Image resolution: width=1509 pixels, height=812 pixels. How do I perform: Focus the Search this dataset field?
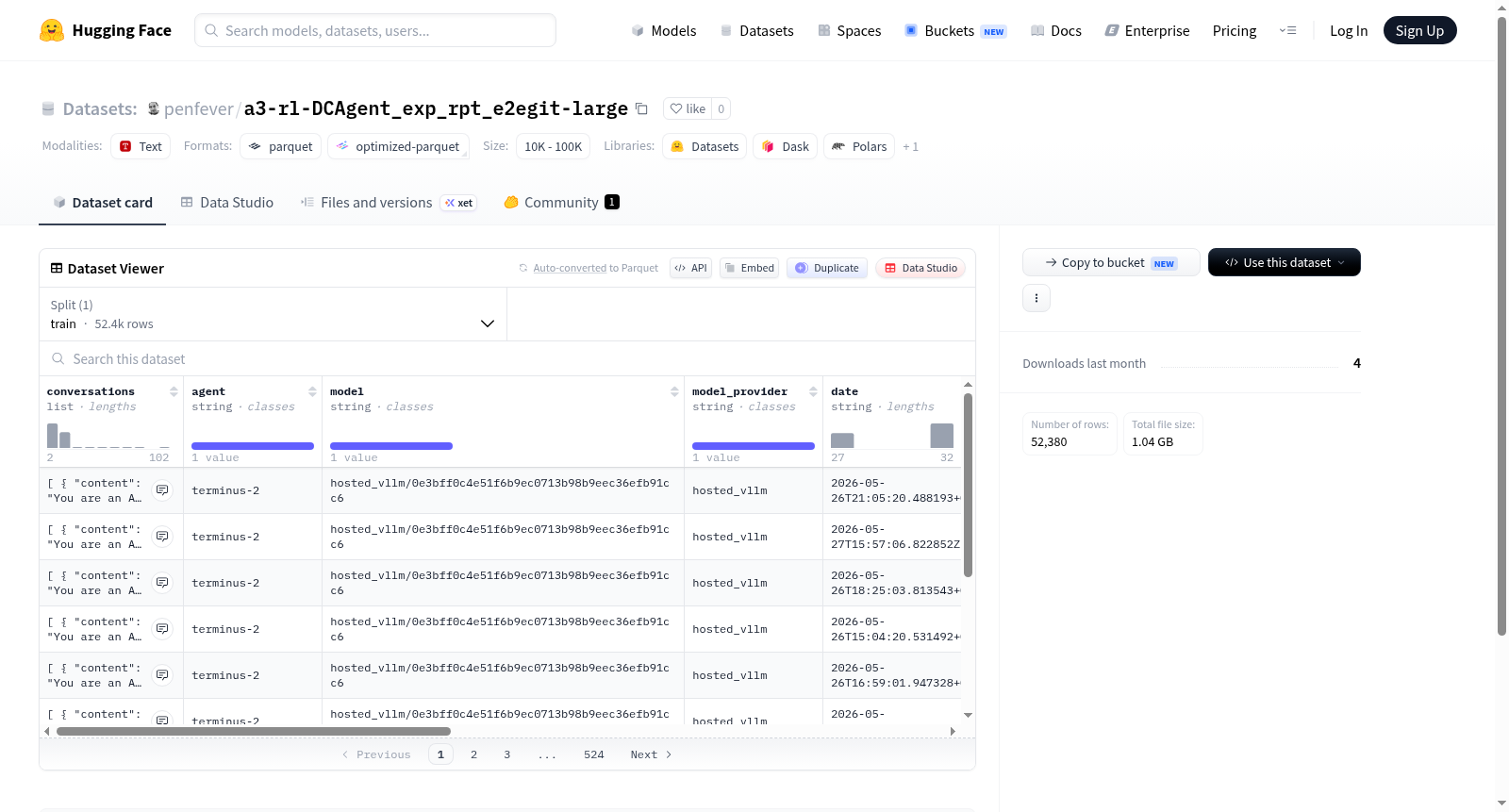pos(507,358)
